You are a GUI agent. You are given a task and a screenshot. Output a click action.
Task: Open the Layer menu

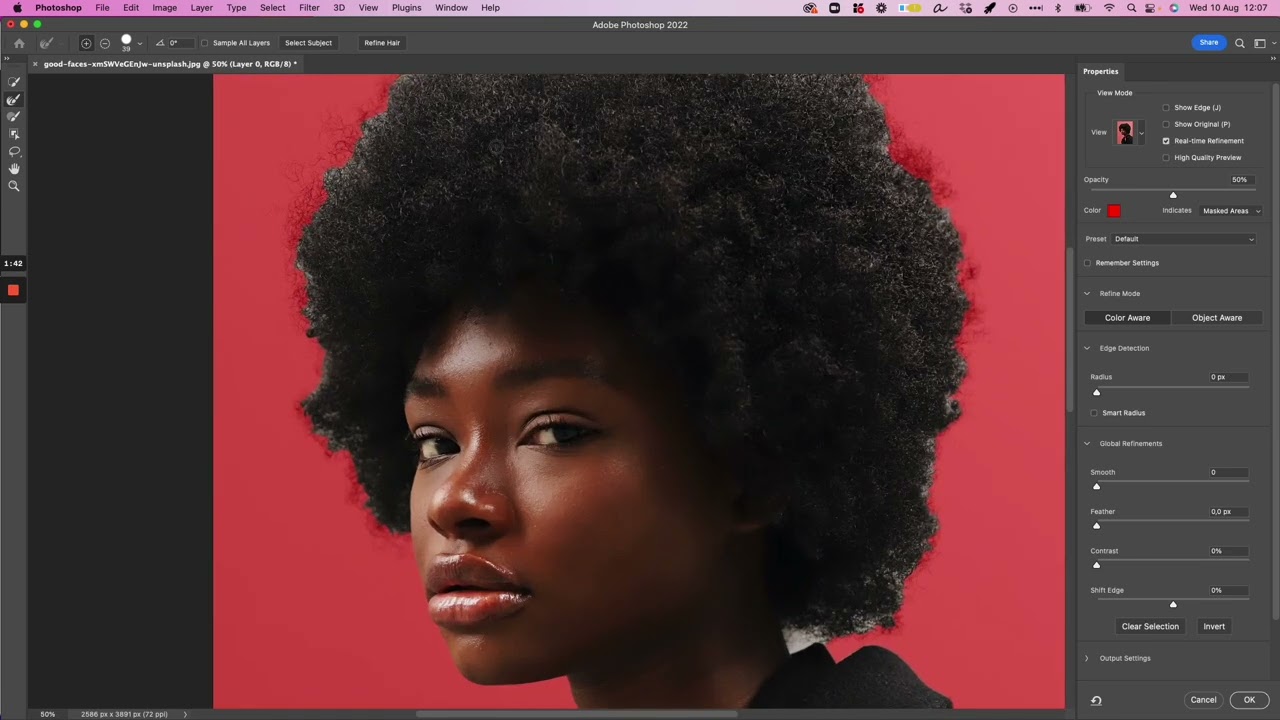pyautogui.click(x=201, y=8)
